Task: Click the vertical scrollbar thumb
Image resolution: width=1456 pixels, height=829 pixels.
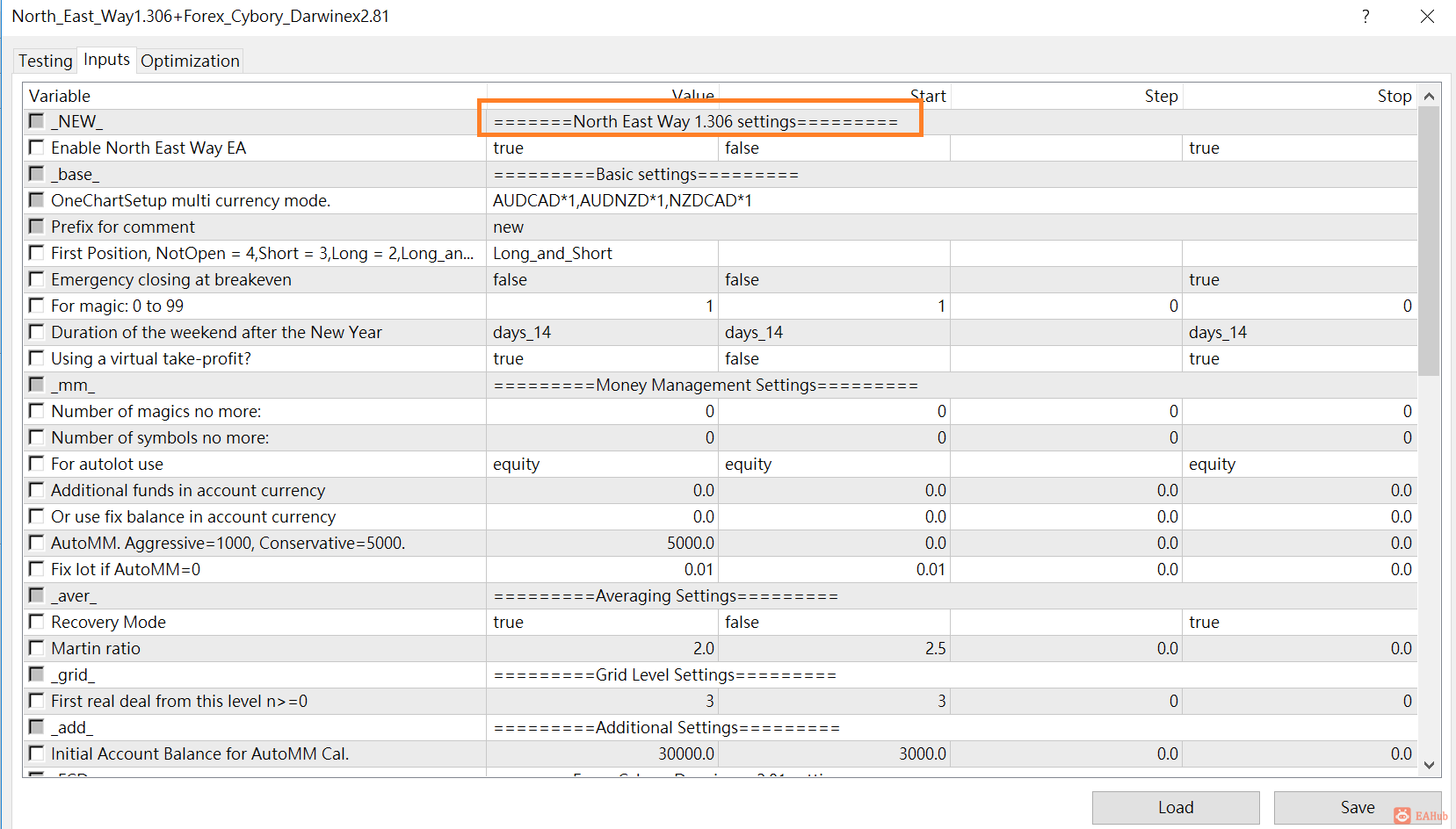Action: pos(1429,241)
